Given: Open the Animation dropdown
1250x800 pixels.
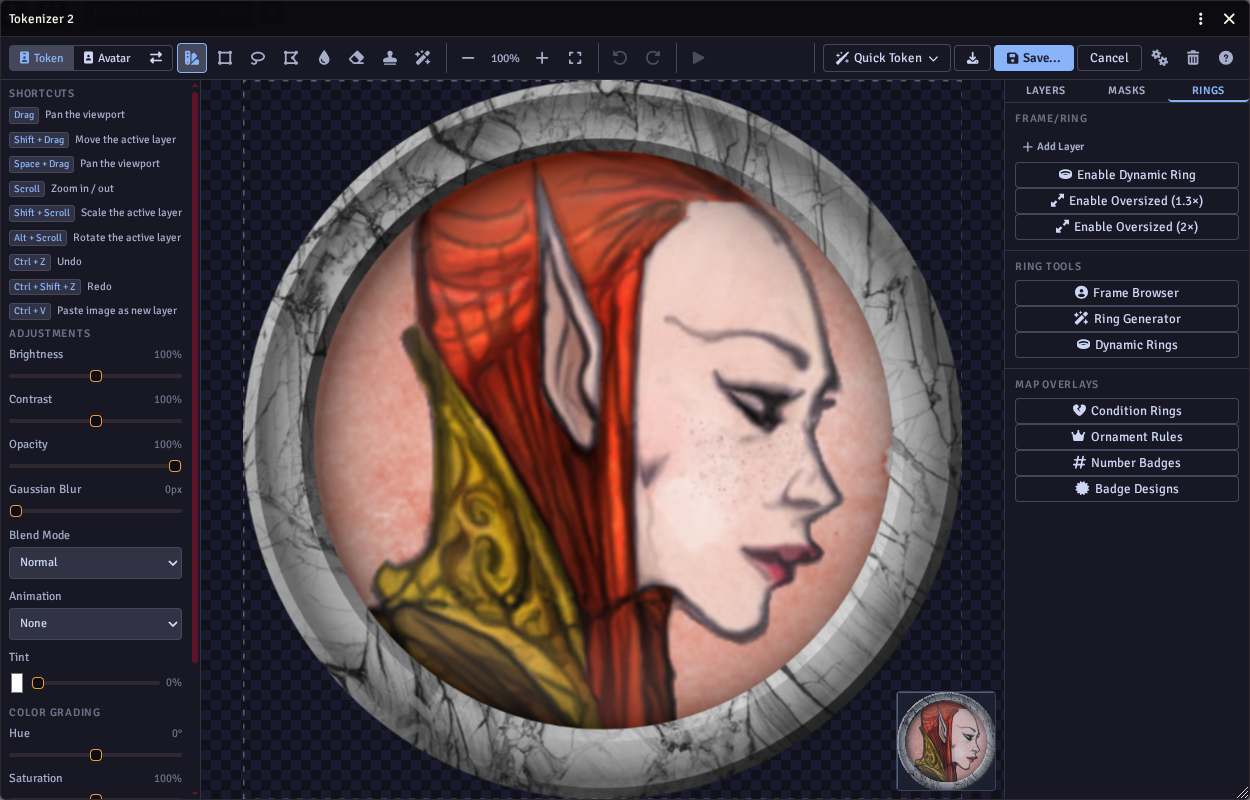Looking at the screenshot, I should 95,623.
